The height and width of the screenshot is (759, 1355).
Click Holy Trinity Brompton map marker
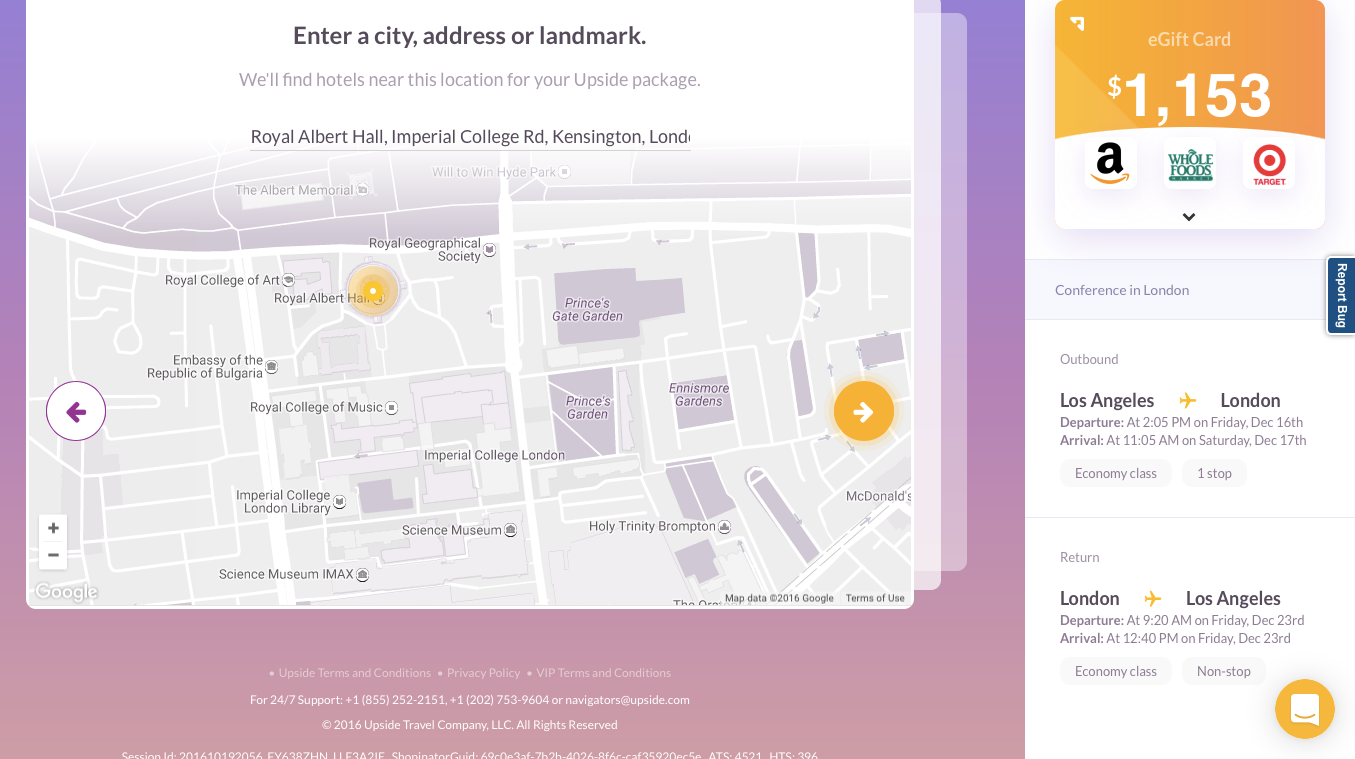tap(725, 527)
